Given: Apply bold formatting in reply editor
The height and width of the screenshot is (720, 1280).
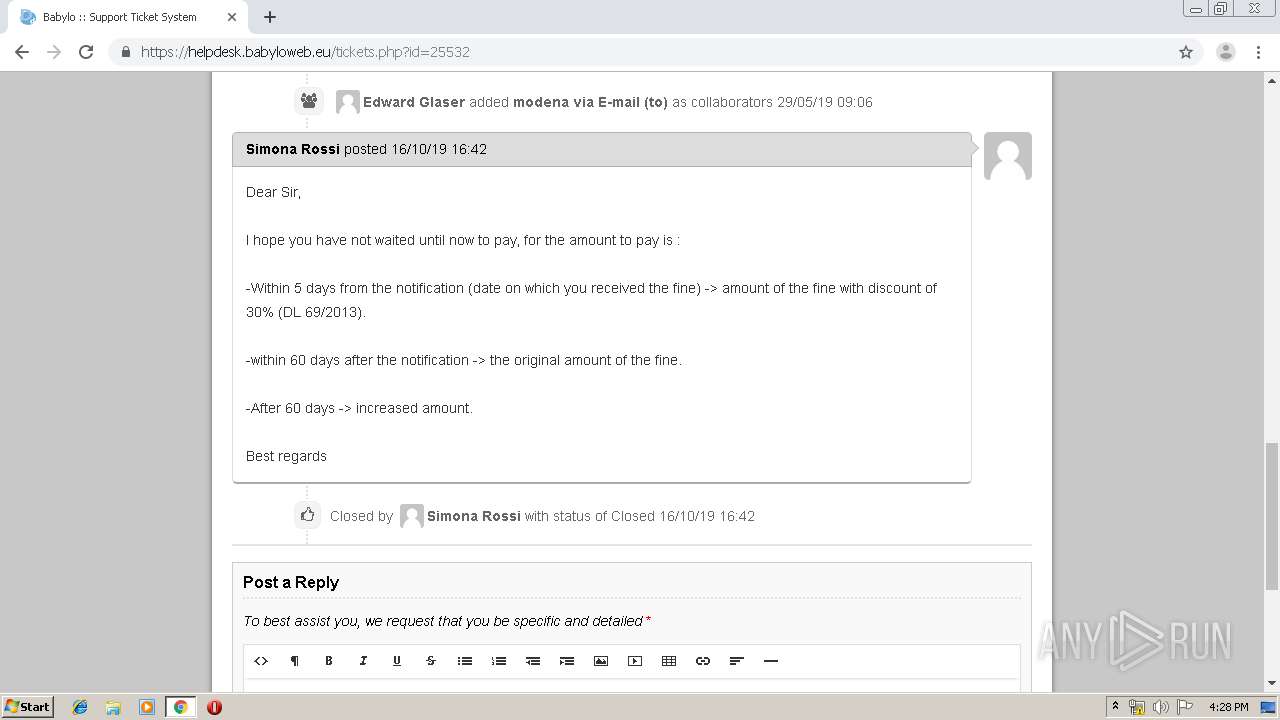Looking at the screenshot, I should coord(329,661).
